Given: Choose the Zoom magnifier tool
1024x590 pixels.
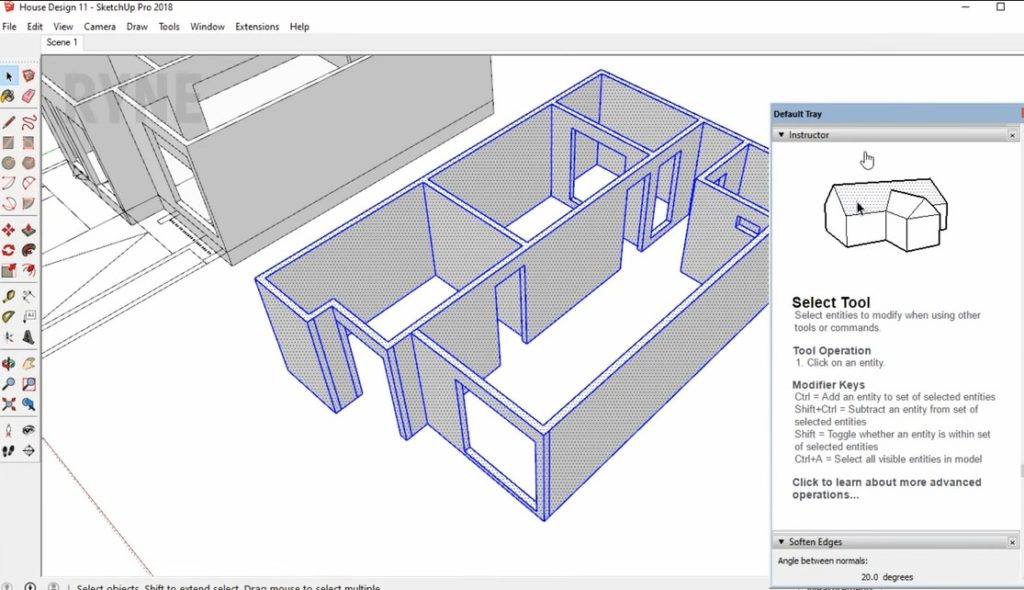Looking at the screenshot, I should 8,384.
